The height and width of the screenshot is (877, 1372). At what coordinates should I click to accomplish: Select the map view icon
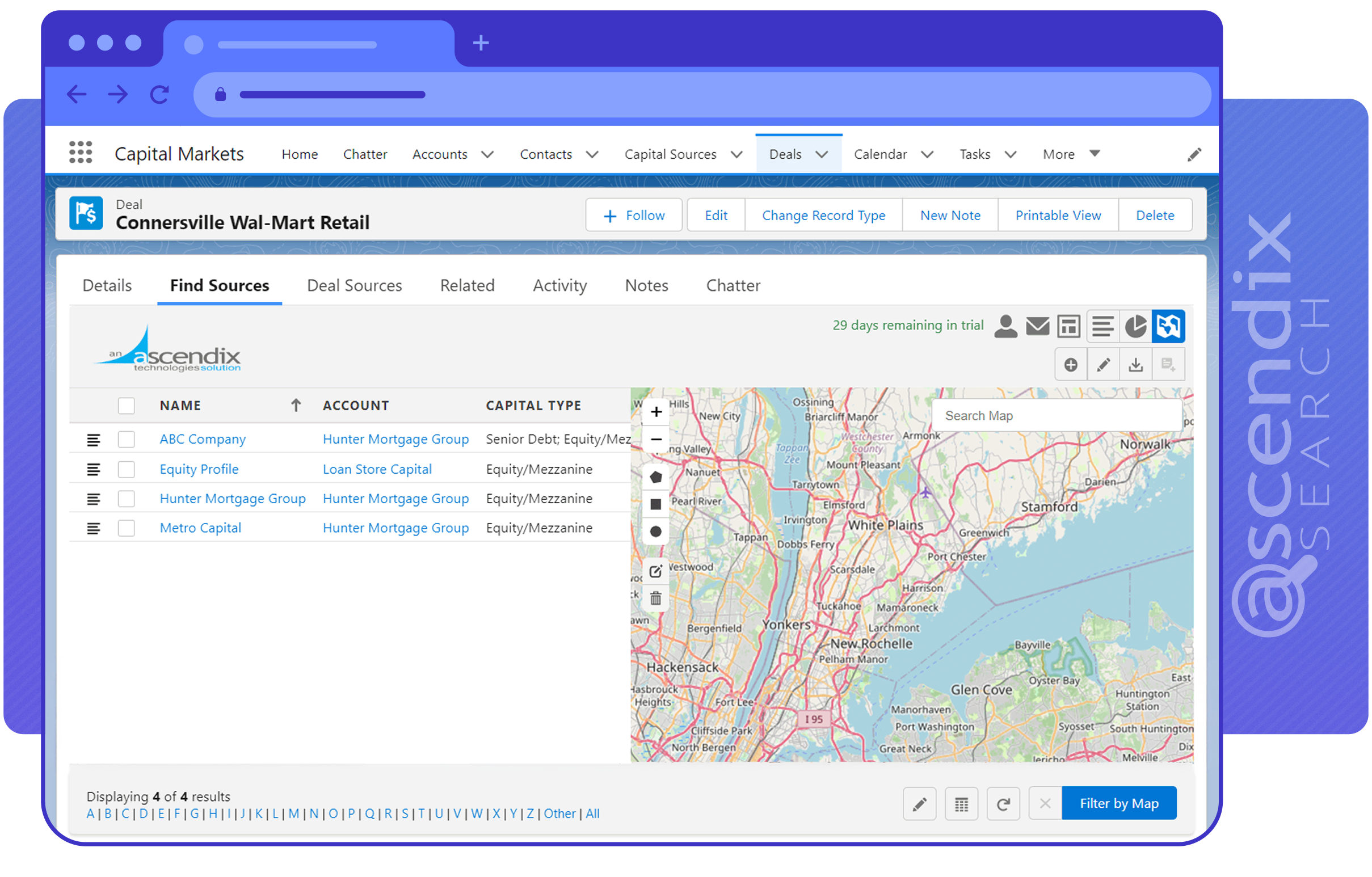coord(1169,326)
